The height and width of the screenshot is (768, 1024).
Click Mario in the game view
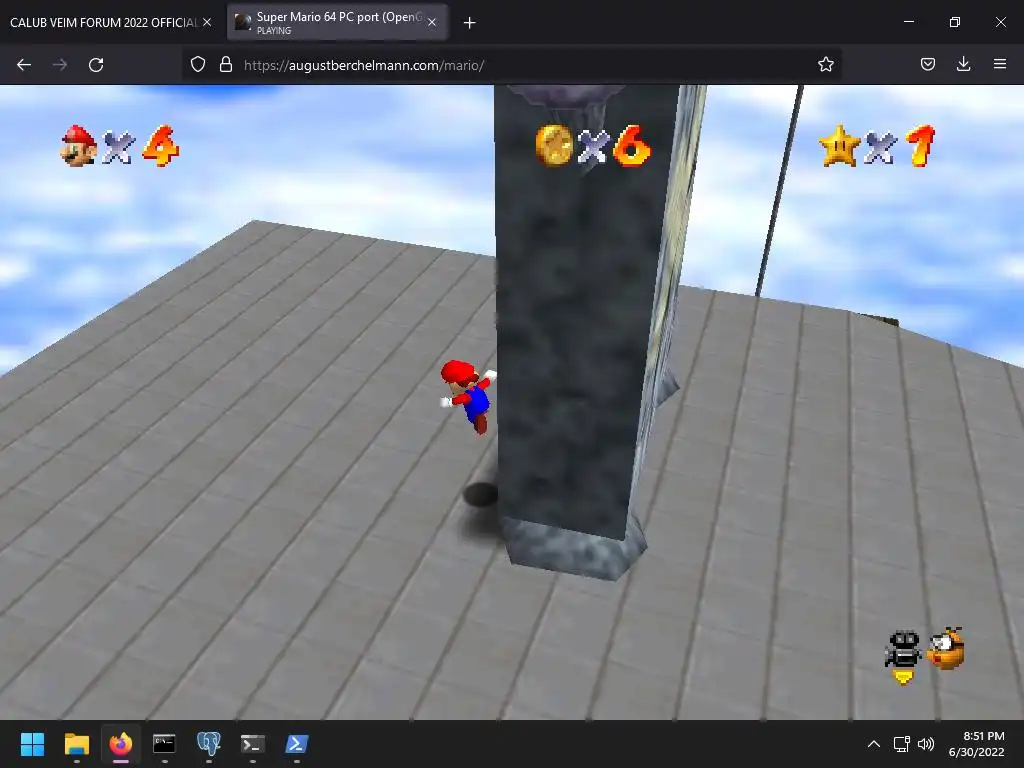[x=468, y=395]
